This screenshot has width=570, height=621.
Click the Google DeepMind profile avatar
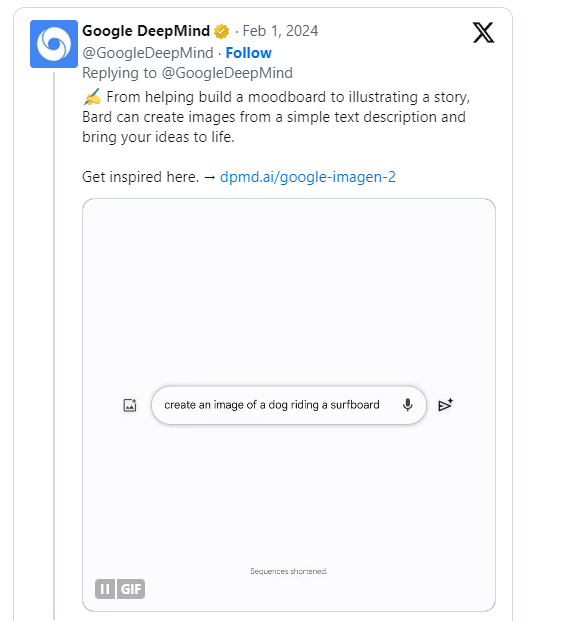[54, 44]
